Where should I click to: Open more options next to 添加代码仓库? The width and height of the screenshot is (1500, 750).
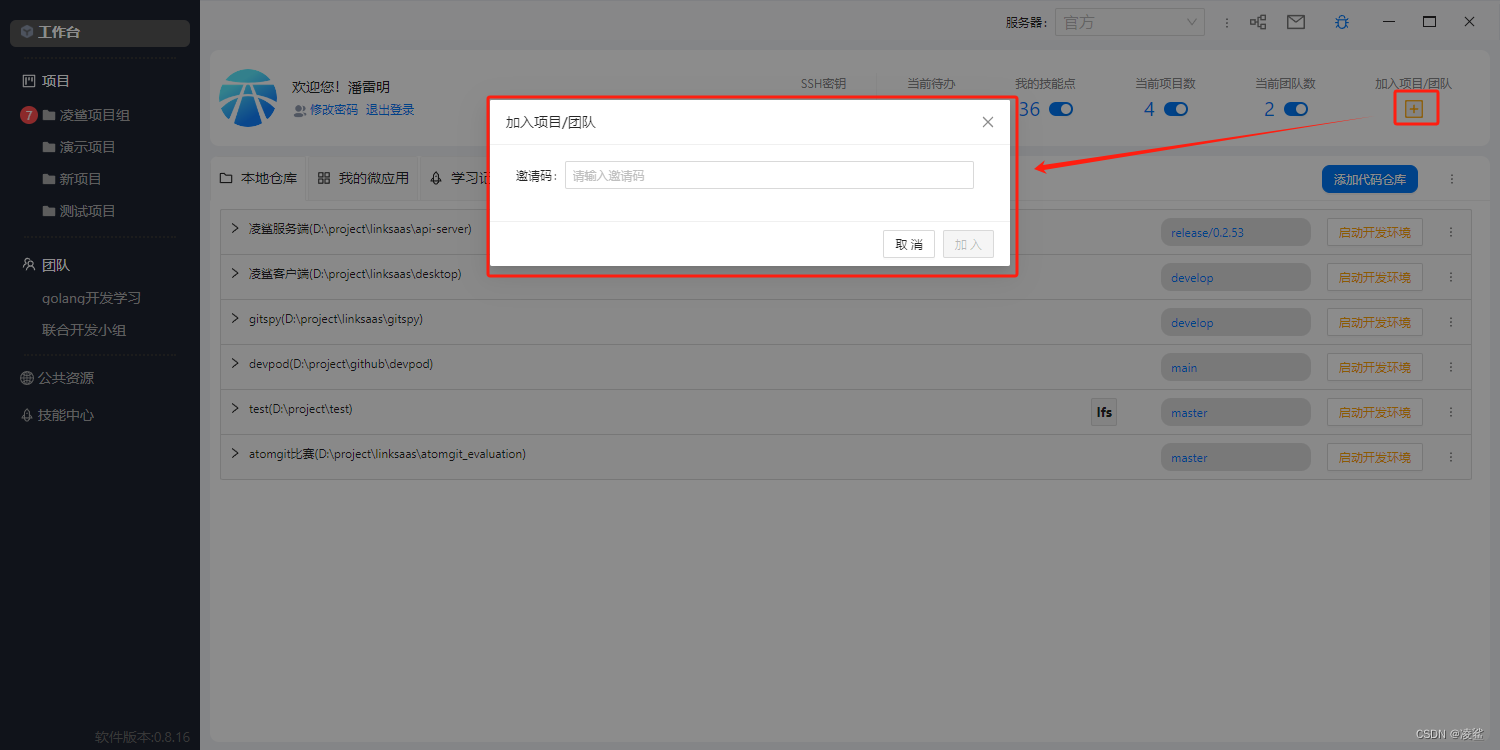tap(1452, 179)
